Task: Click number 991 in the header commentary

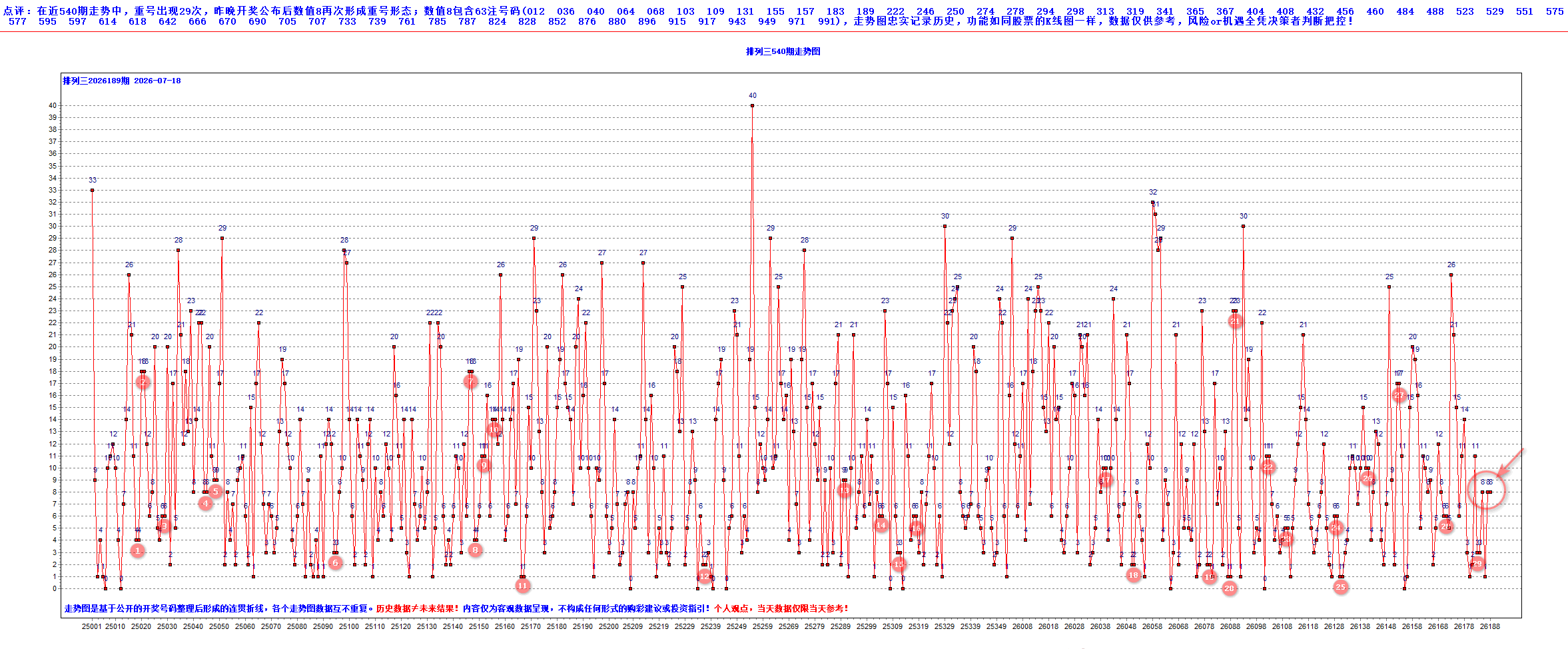Action: 827,21
